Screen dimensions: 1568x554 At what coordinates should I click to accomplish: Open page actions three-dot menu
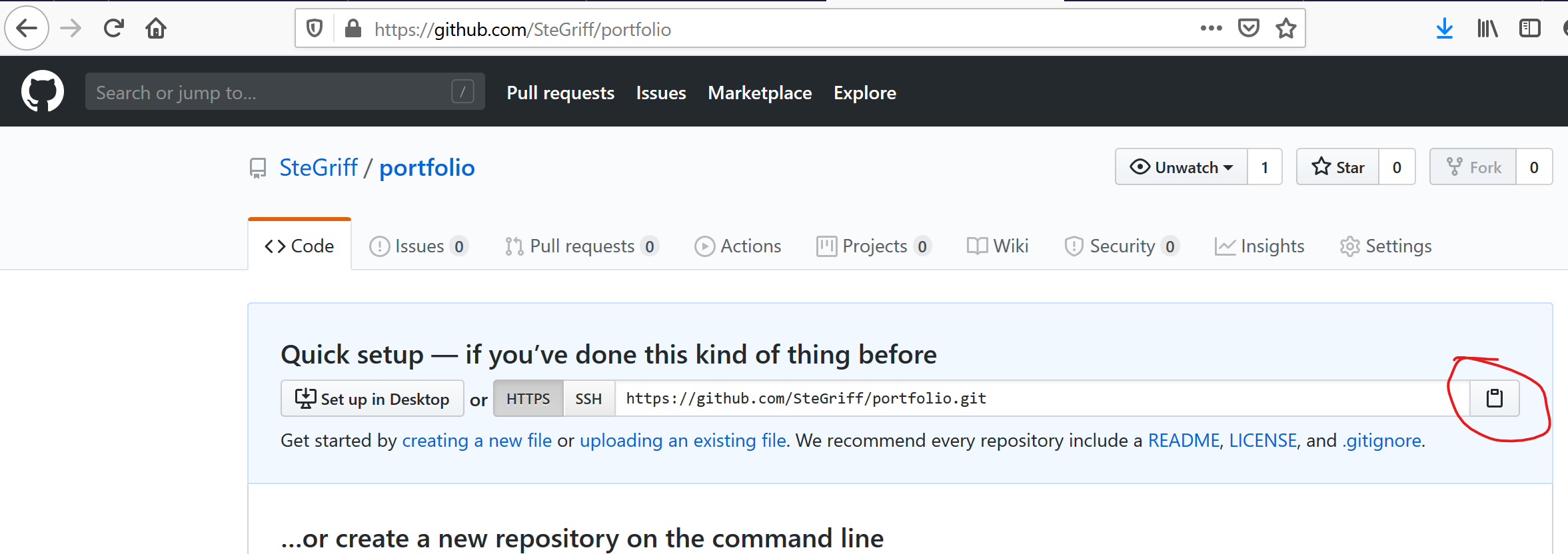pyautogui.click(x=1211, y=29)
